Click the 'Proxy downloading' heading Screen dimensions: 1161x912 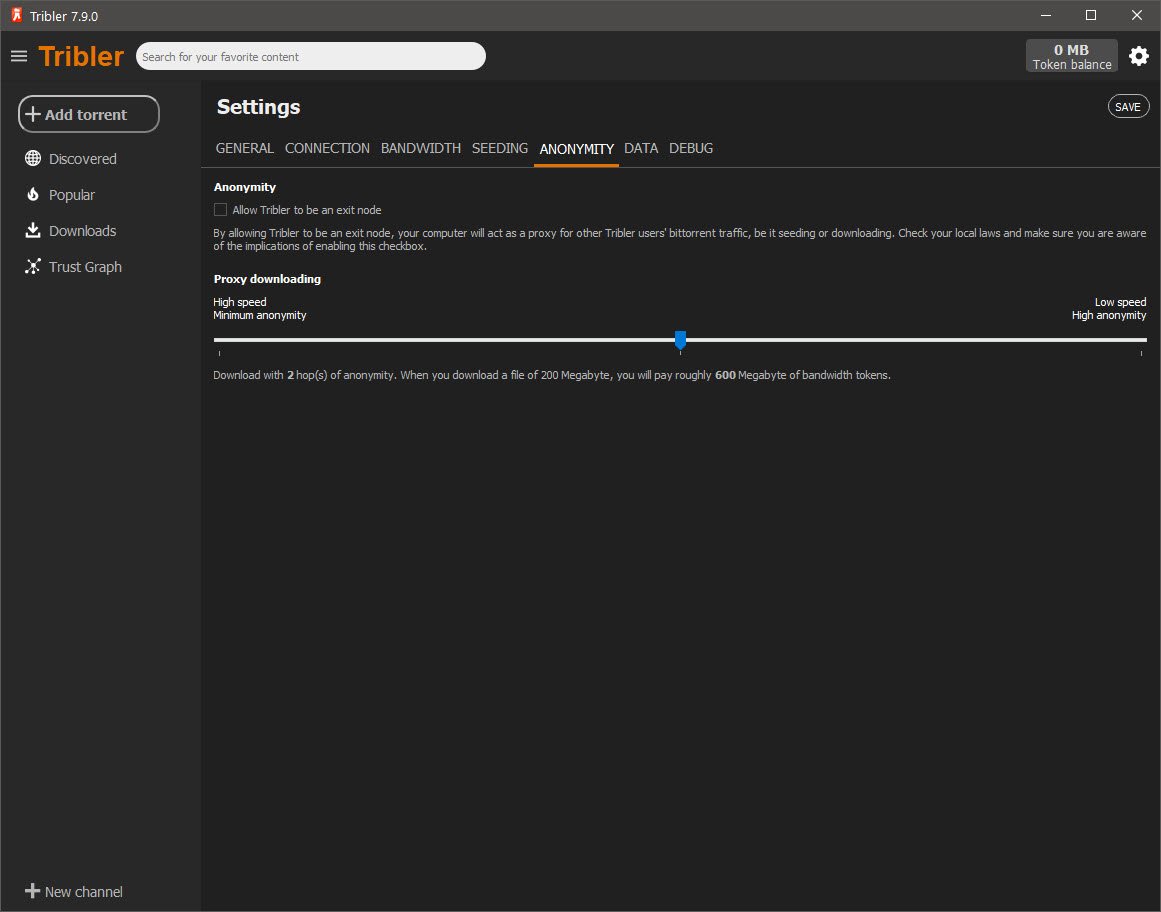(x=267, y=279)
